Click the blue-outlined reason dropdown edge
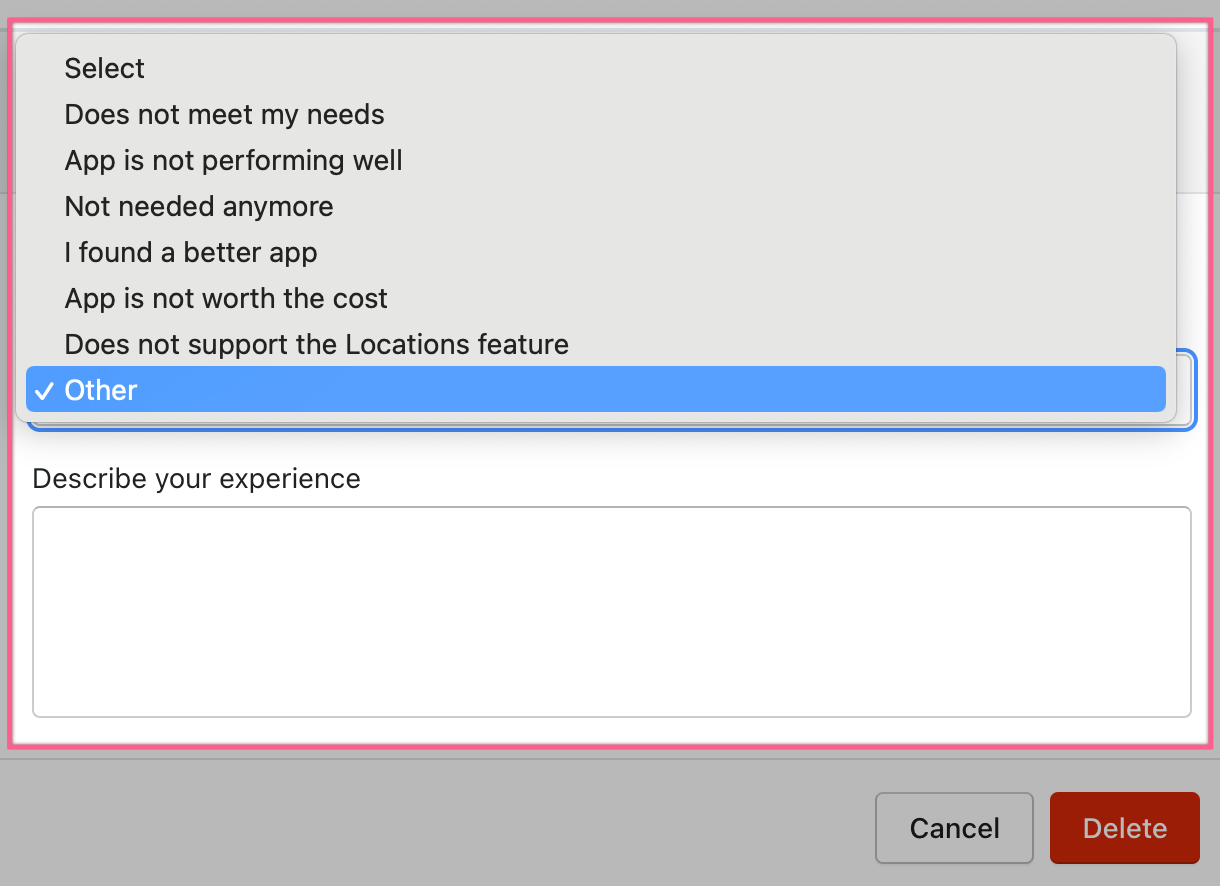The image size is (1220, 886). [1186, 389]
